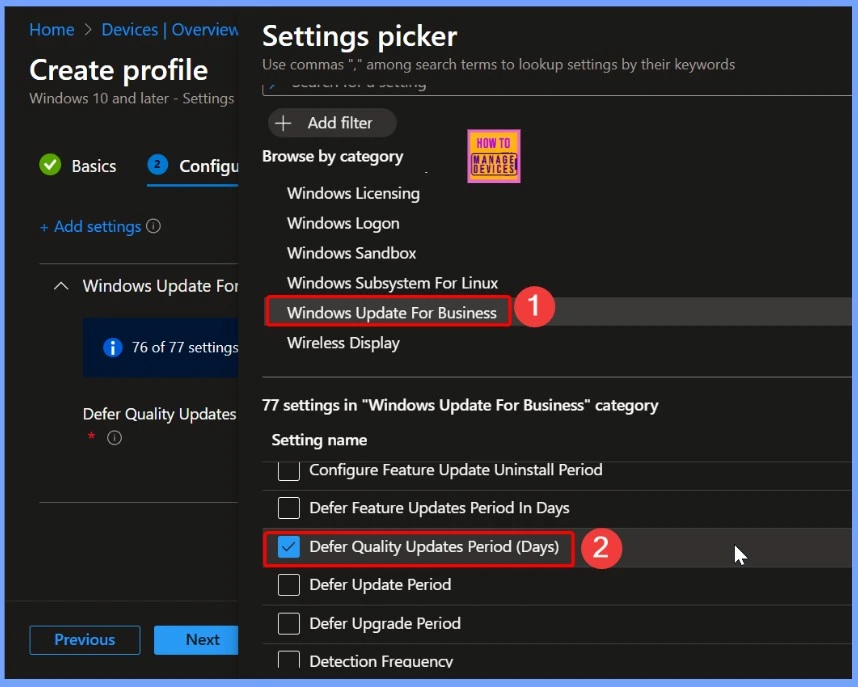The height and width of the screenshot is (687, 858).
Task: Click the How To Manage Devices logo
Action: pyautogui.click(x=493, y=156)
